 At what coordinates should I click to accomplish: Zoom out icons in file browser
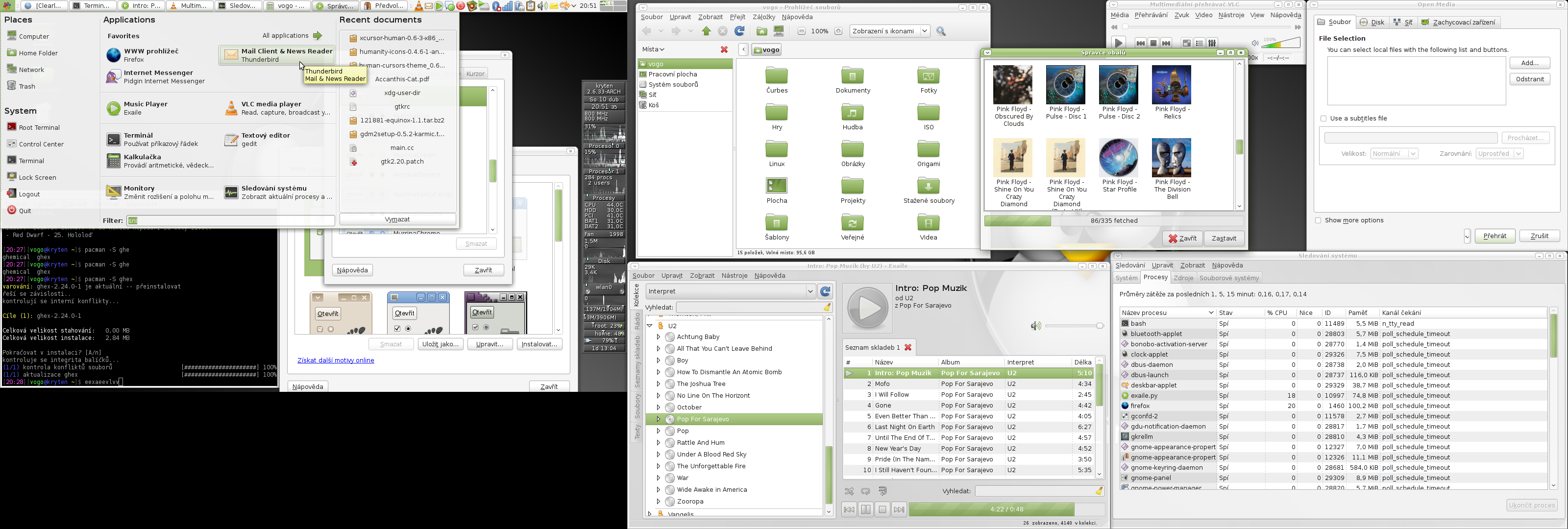801,31
